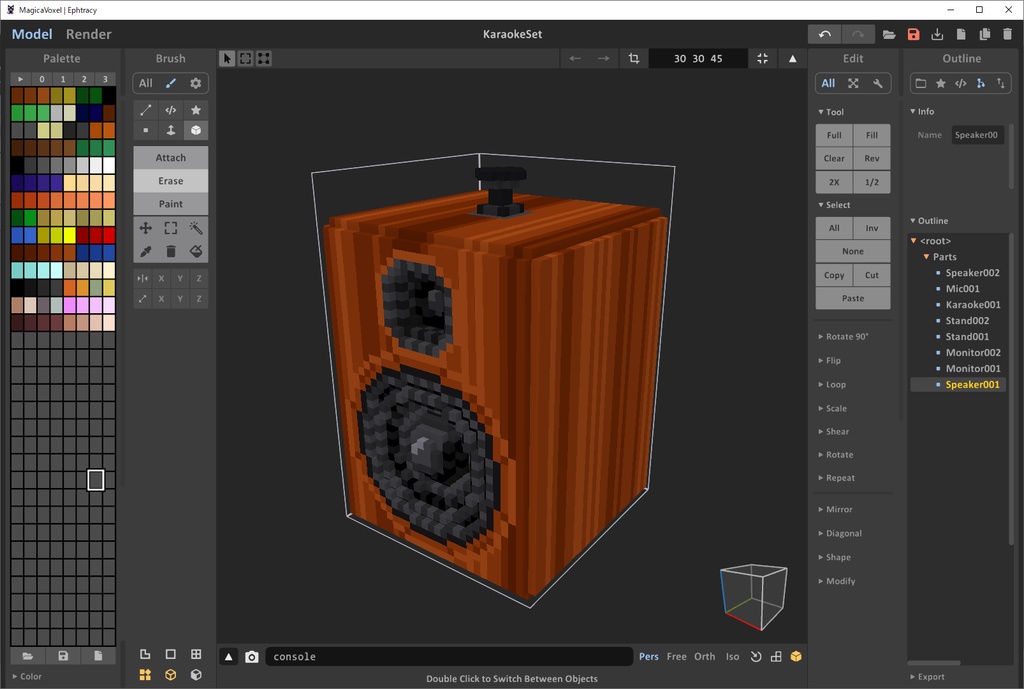Switch camera to Orth mode

(704, 656)
